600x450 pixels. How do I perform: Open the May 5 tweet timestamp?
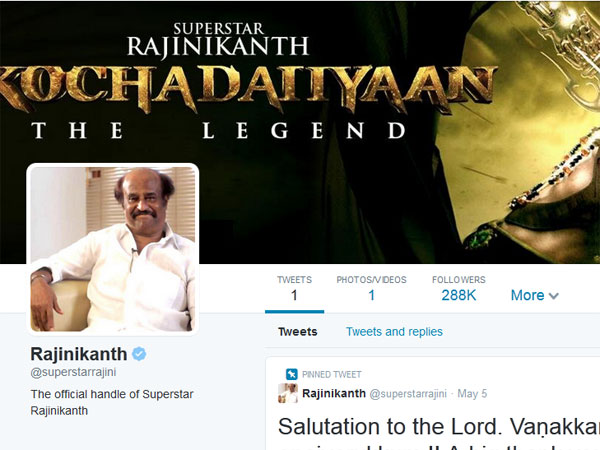[472, 394]
